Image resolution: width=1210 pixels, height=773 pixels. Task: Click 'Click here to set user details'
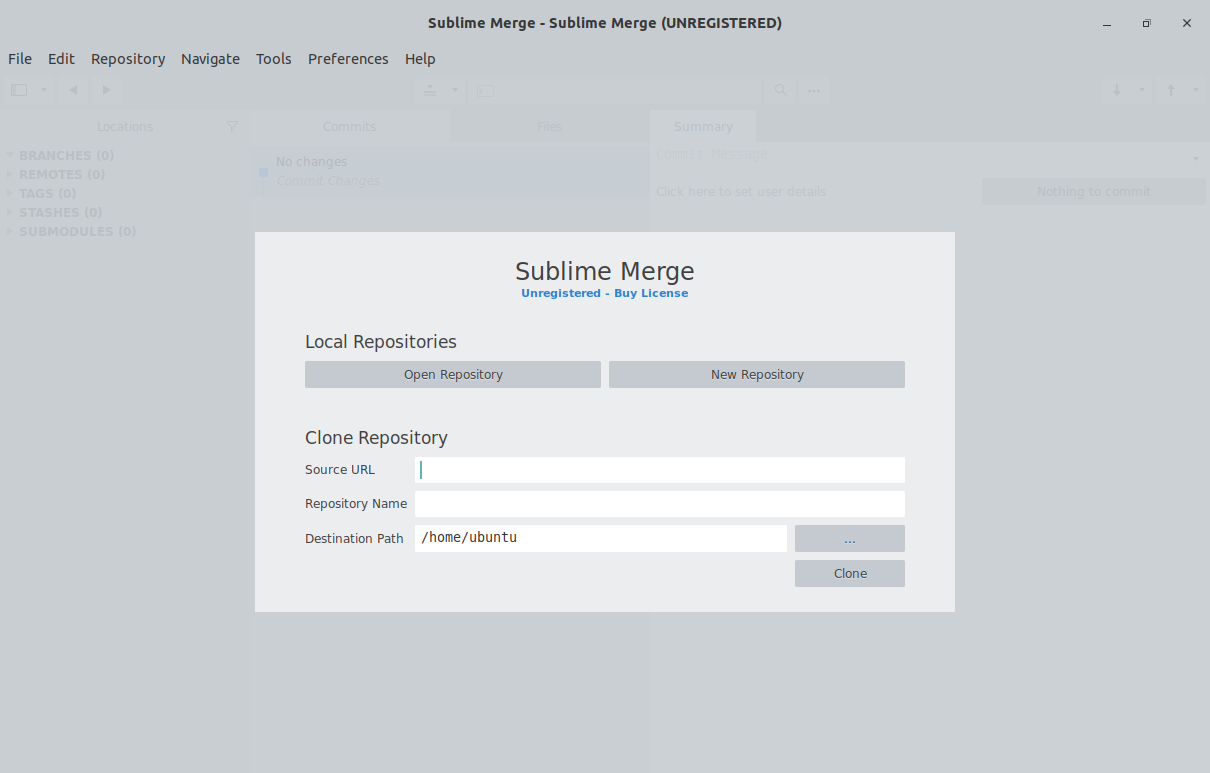click(x=741, y=191)
